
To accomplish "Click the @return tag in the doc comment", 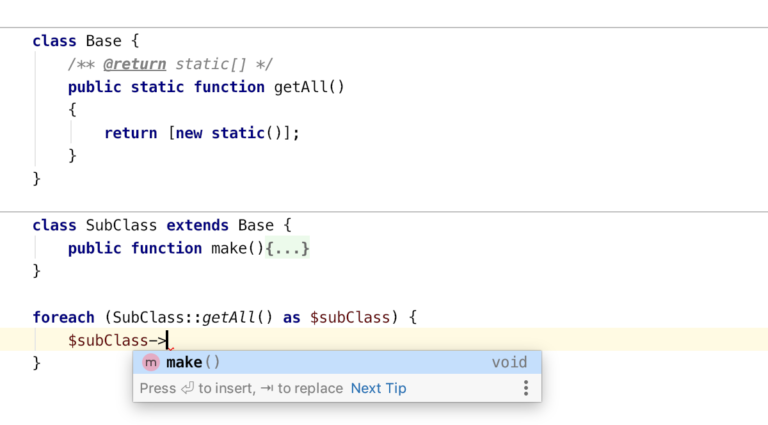I will [136, 64].
